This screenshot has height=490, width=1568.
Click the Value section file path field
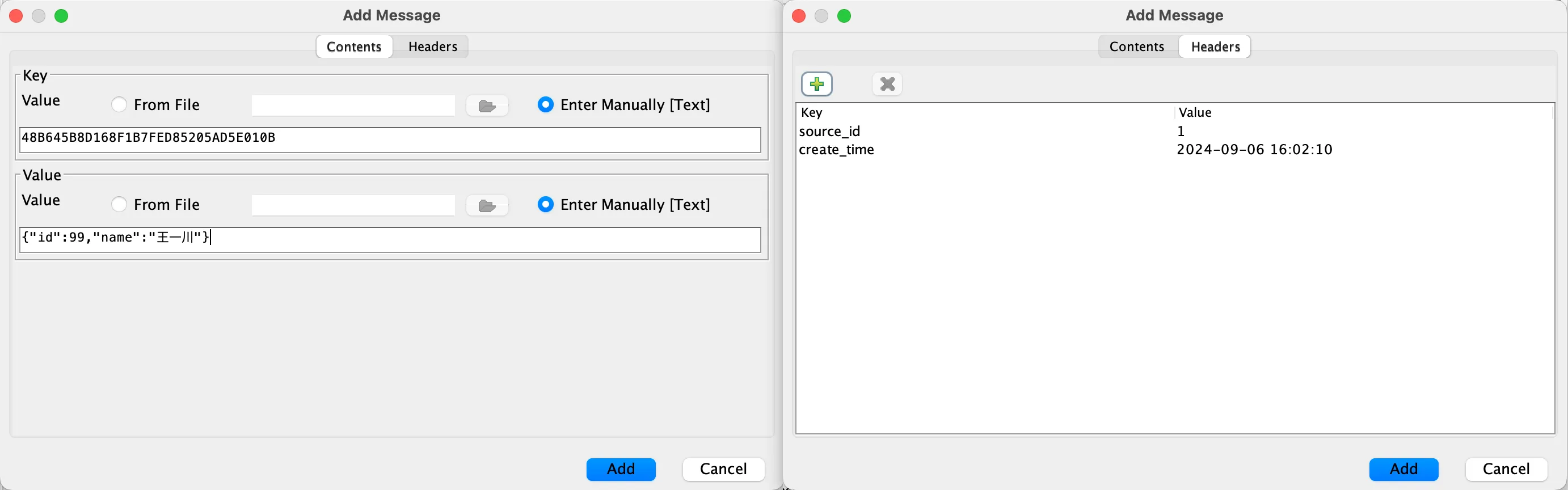pyautogui.click(x=353, y=206)
